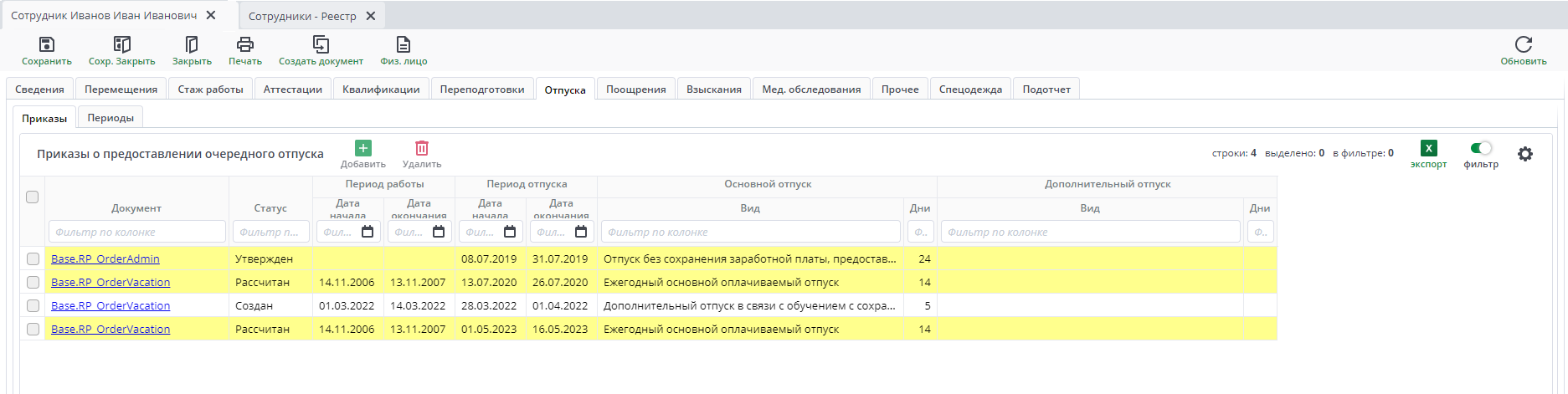Open the Подотчет tab
Viewport: 1568px width, 394px height.
tap(1046, 89)
